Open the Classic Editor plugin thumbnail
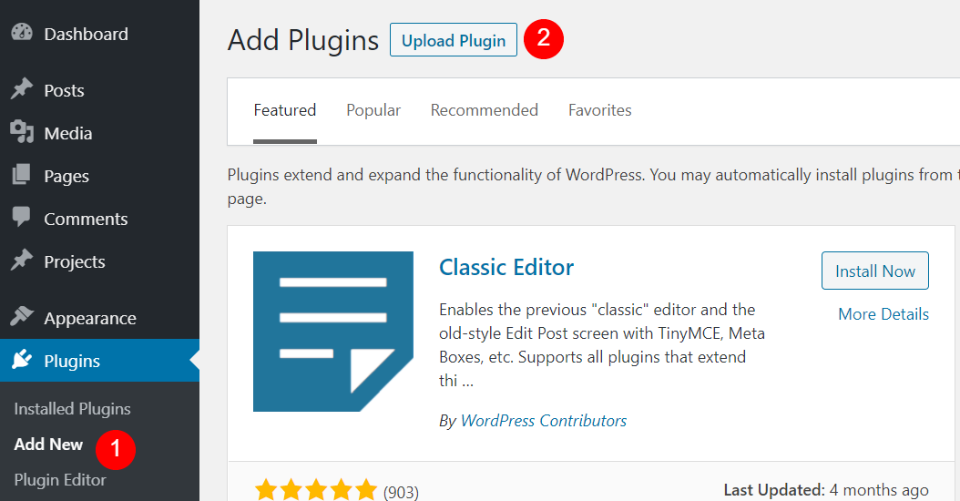The height and width of the screenshot is (501, 960). pos(332,331)
